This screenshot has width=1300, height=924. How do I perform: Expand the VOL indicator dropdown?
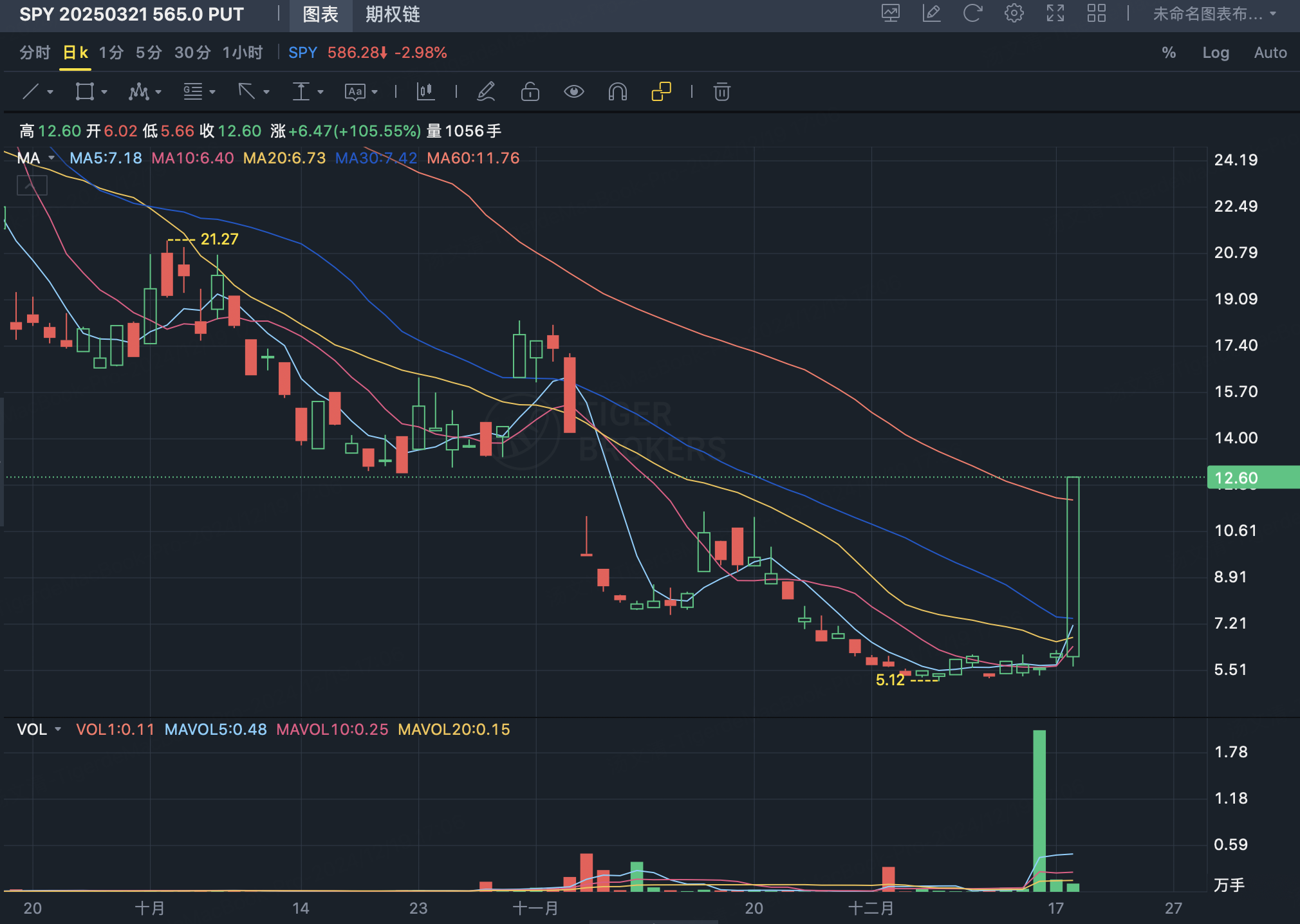[58, 729]
